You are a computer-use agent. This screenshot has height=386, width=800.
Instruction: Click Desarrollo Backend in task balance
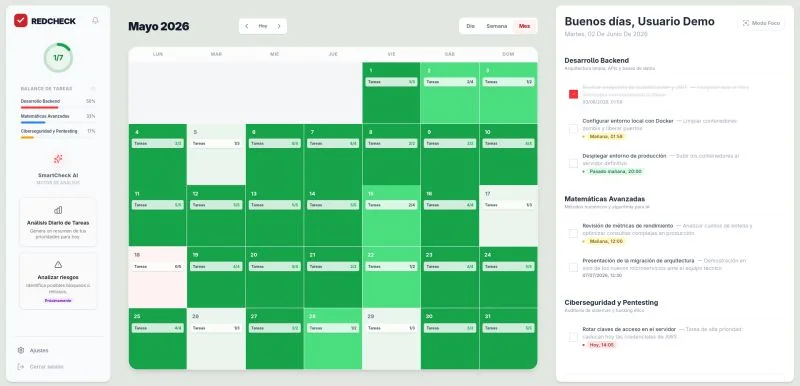[40, 101]
